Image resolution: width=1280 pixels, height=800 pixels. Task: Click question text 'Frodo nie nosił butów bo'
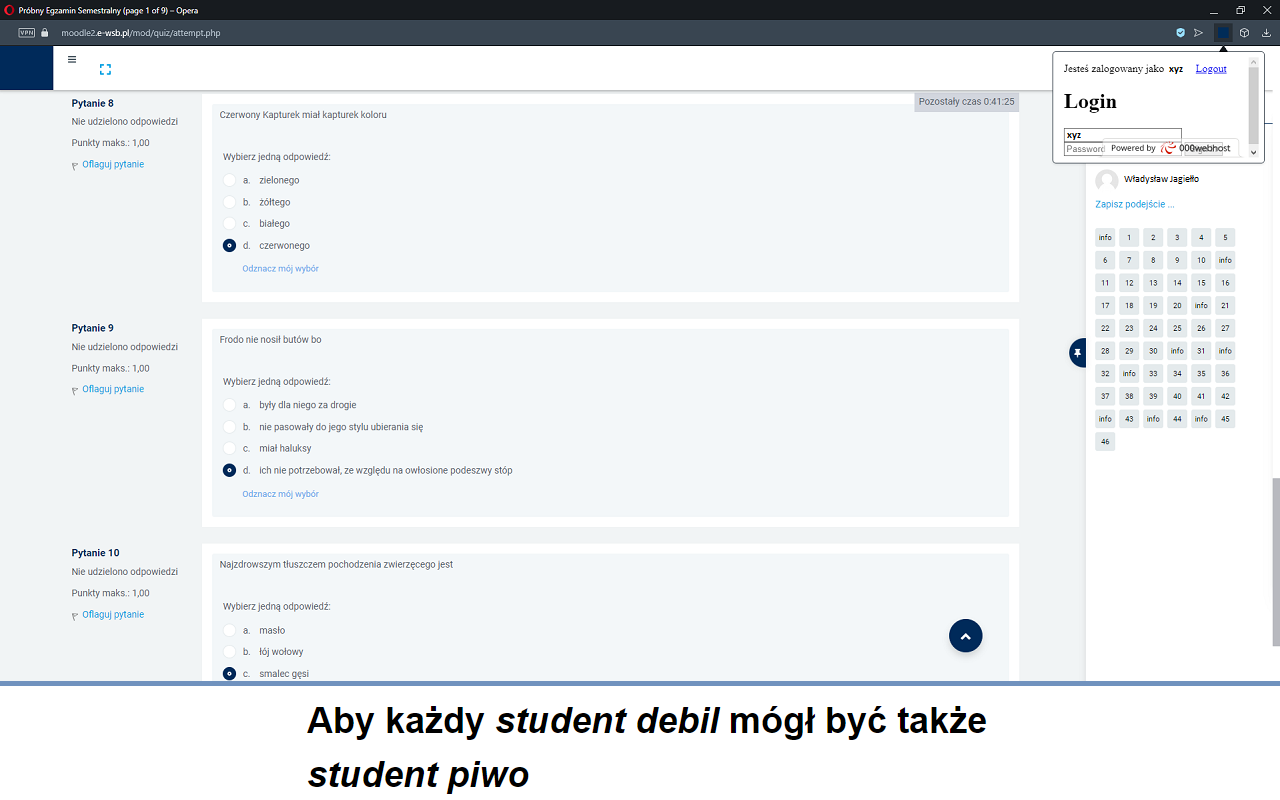click(271, 340)
